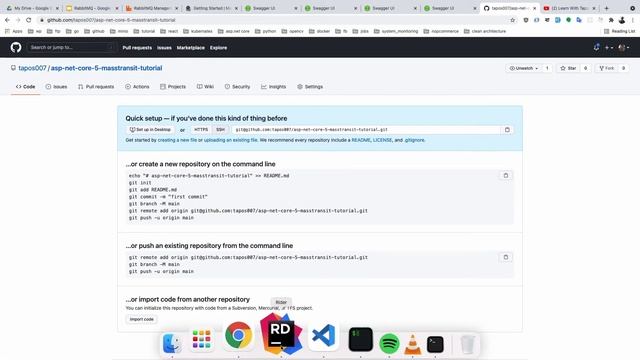Copy the push-existing-repository commands
Screen dimensions: 640x360
pos(506,257)
